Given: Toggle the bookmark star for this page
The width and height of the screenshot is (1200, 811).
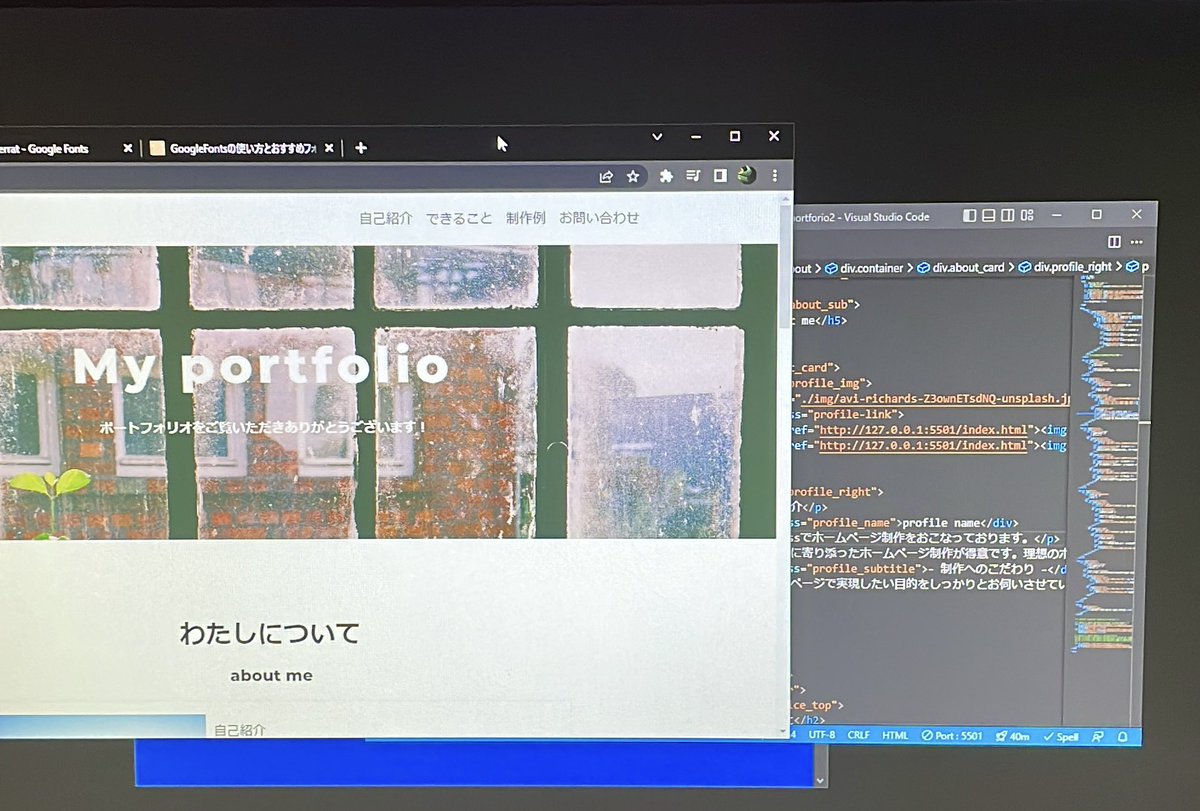Looking at the screenshot, I should point(632,176).
